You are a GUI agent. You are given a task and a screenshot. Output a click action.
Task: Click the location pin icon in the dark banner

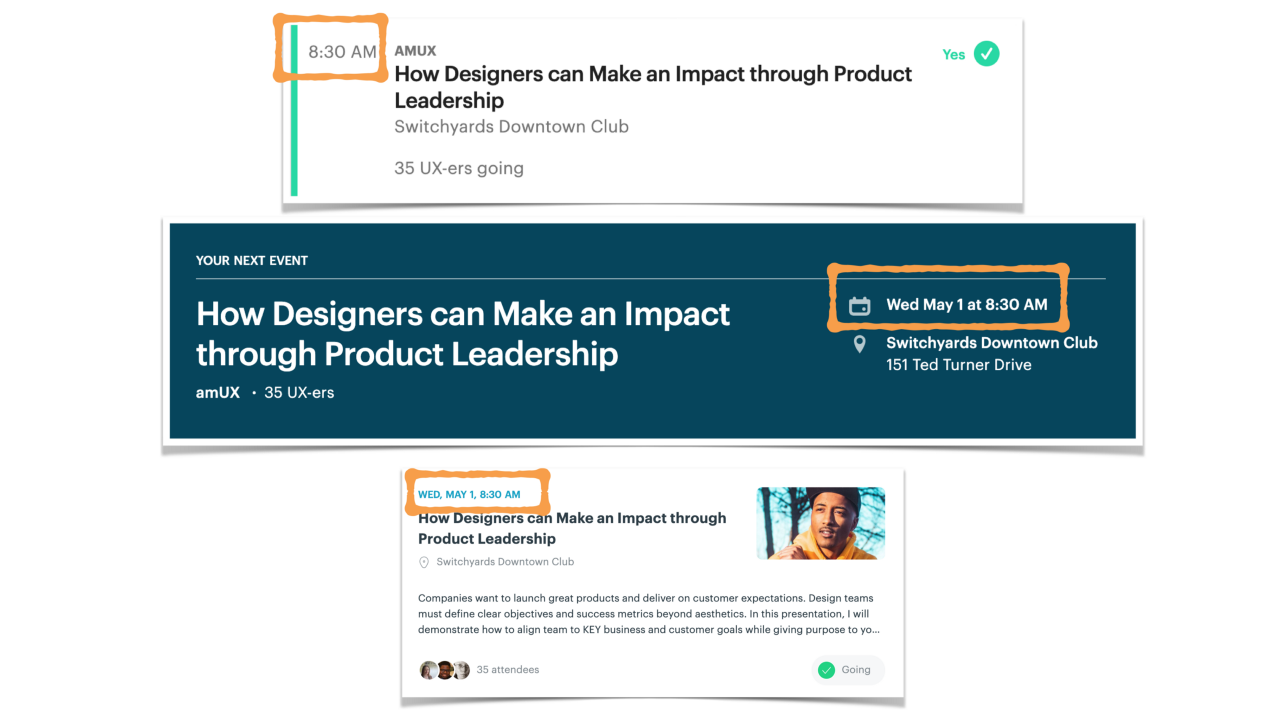pos(859,344)
